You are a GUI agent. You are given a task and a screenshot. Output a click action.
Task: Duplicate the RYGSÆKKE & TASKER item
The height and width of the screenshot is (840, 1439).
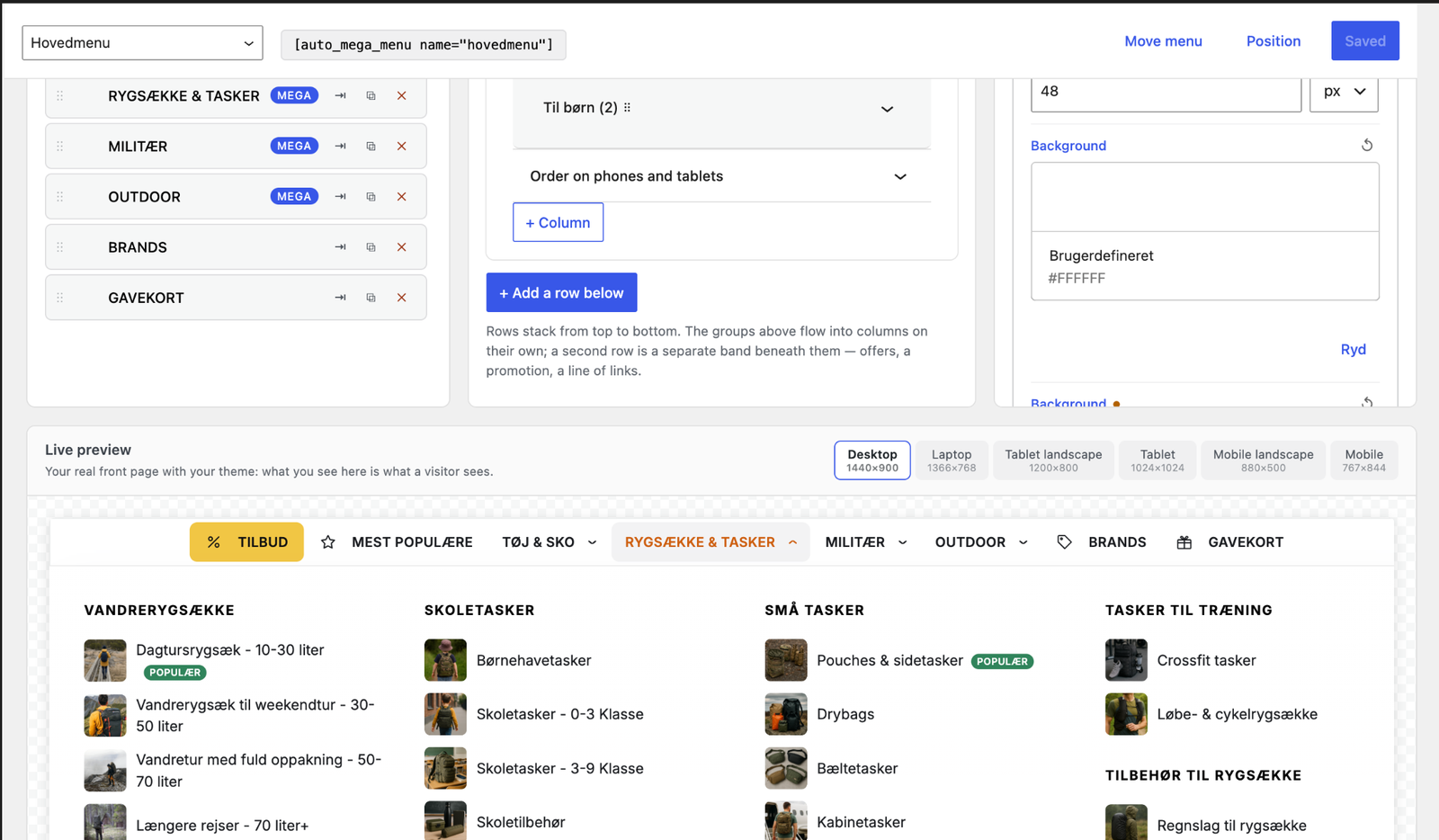pos(371,95)
